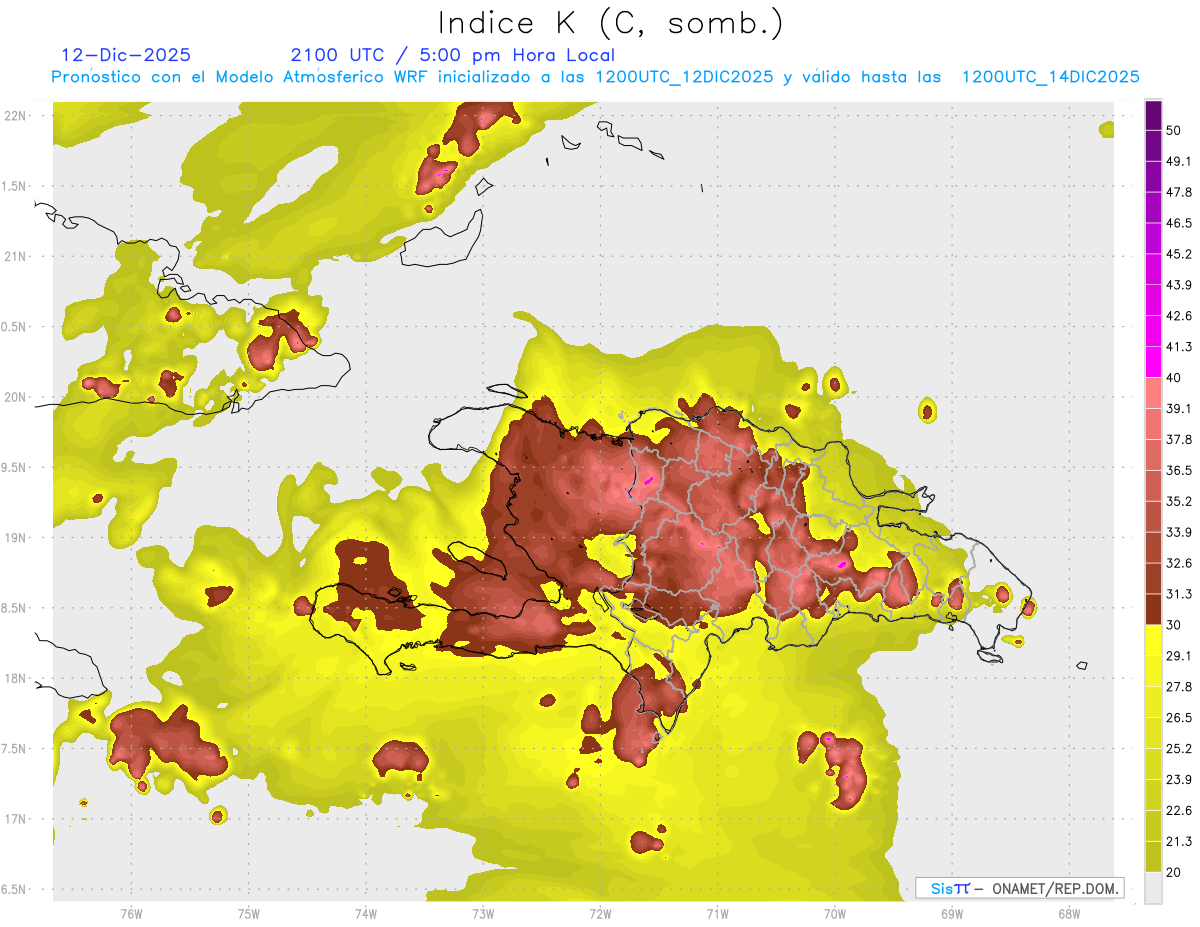Click the "31.3" color scale value

tap(1179, 594)
